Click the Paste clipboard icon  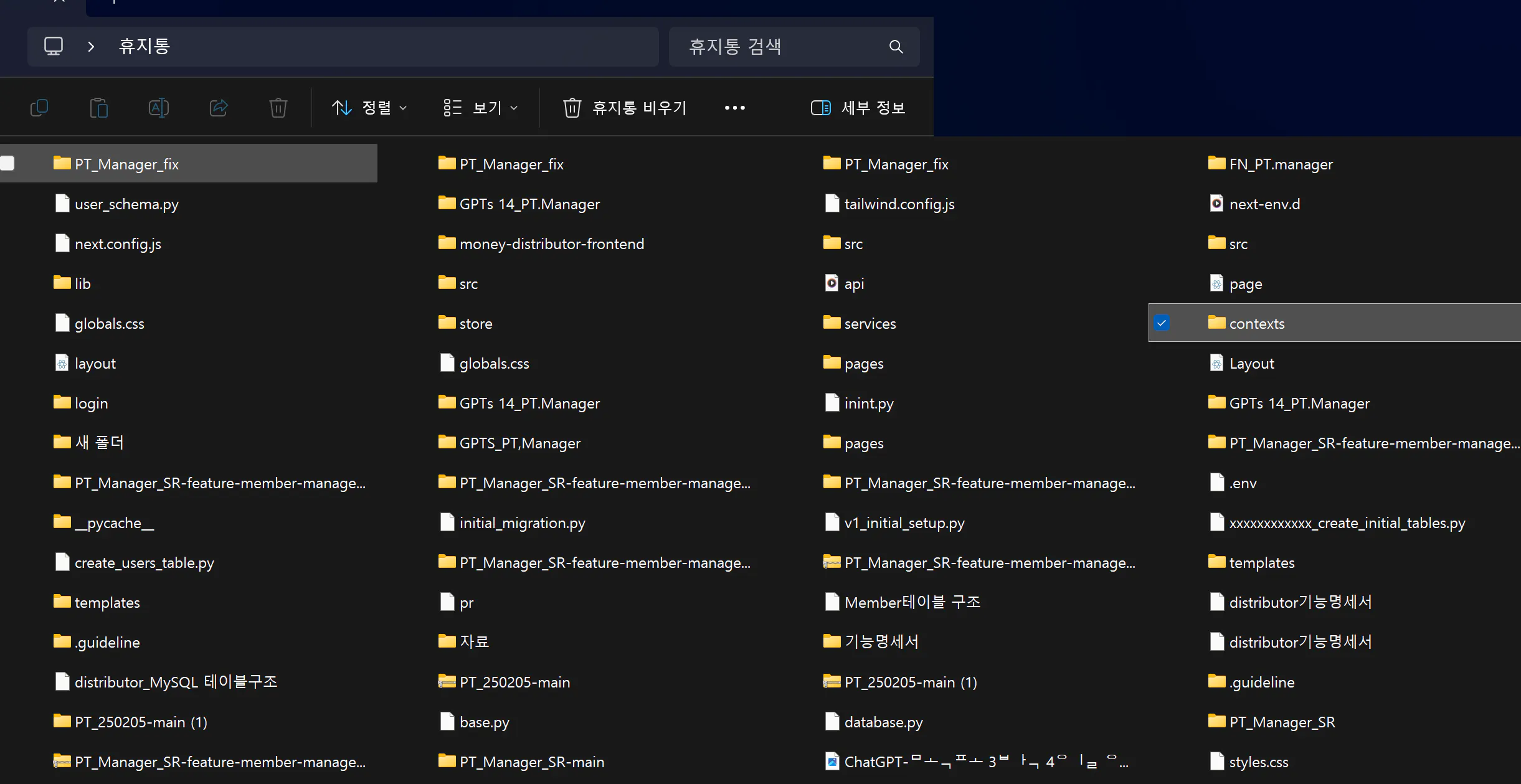point(98,108)
